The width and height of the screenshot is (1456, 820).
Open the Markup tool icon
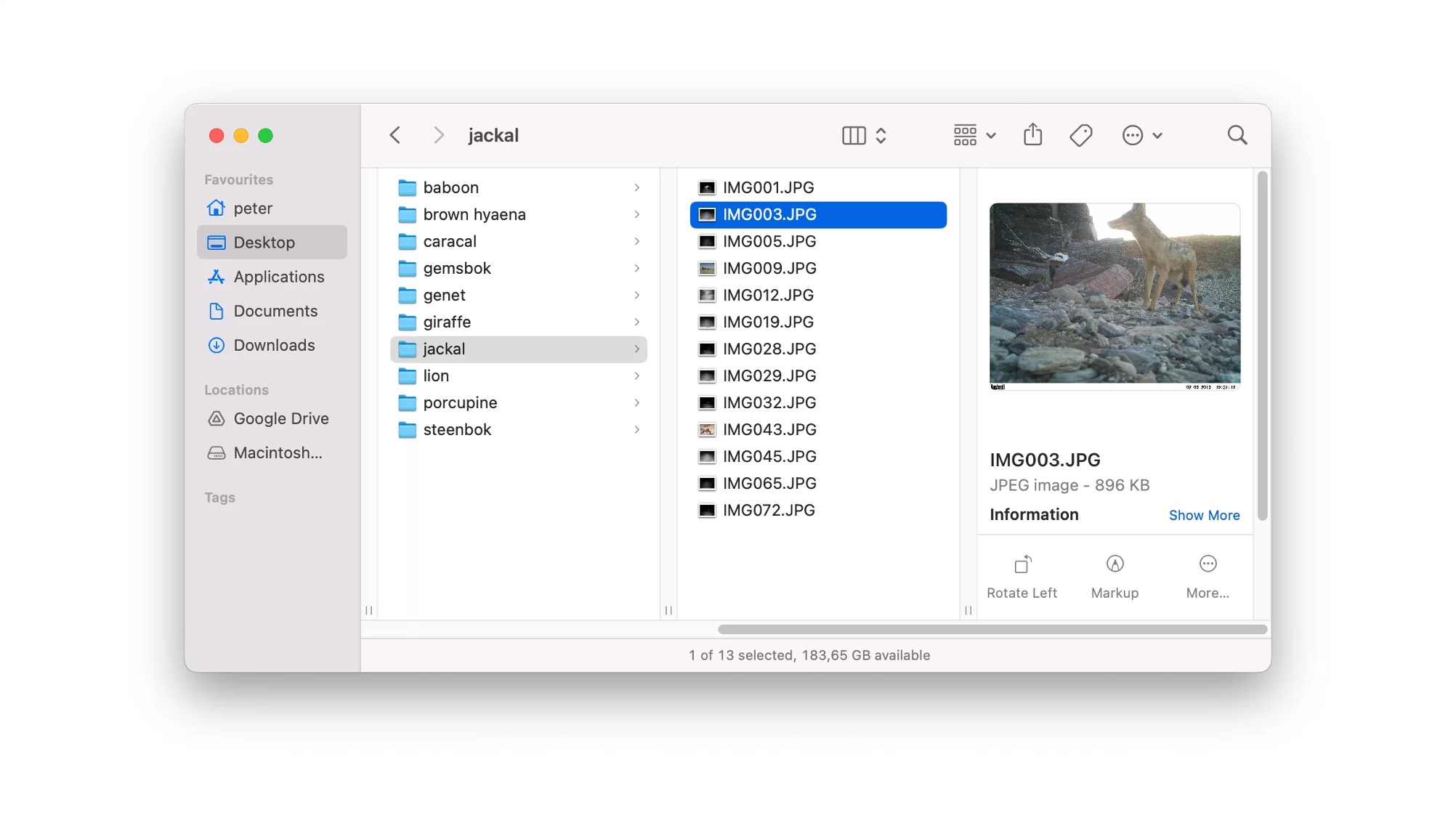[x=1115, y=564]
